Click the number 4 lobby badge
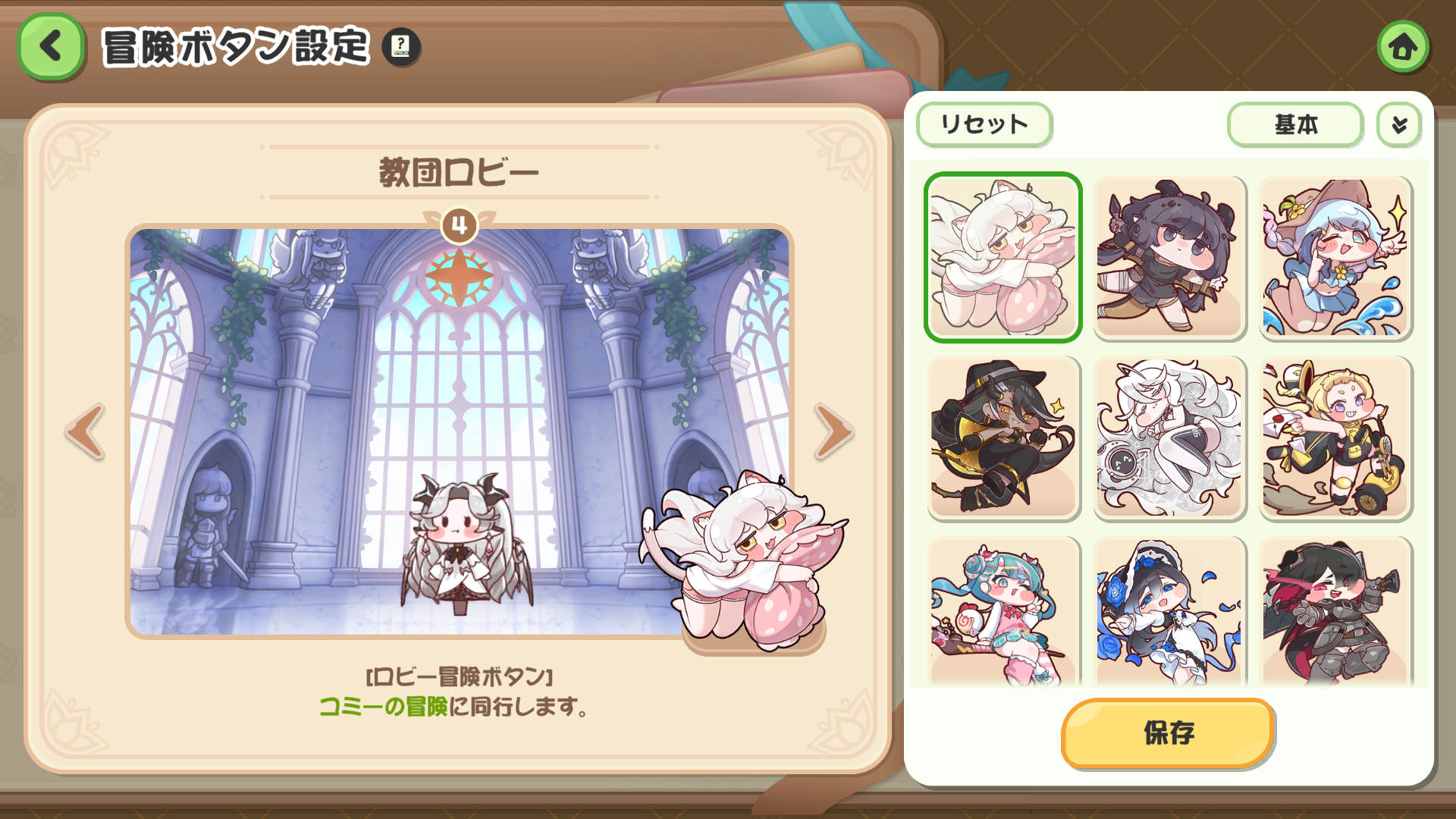Image resolution: width=1456 pixels, height=819 pixels. 459,225
